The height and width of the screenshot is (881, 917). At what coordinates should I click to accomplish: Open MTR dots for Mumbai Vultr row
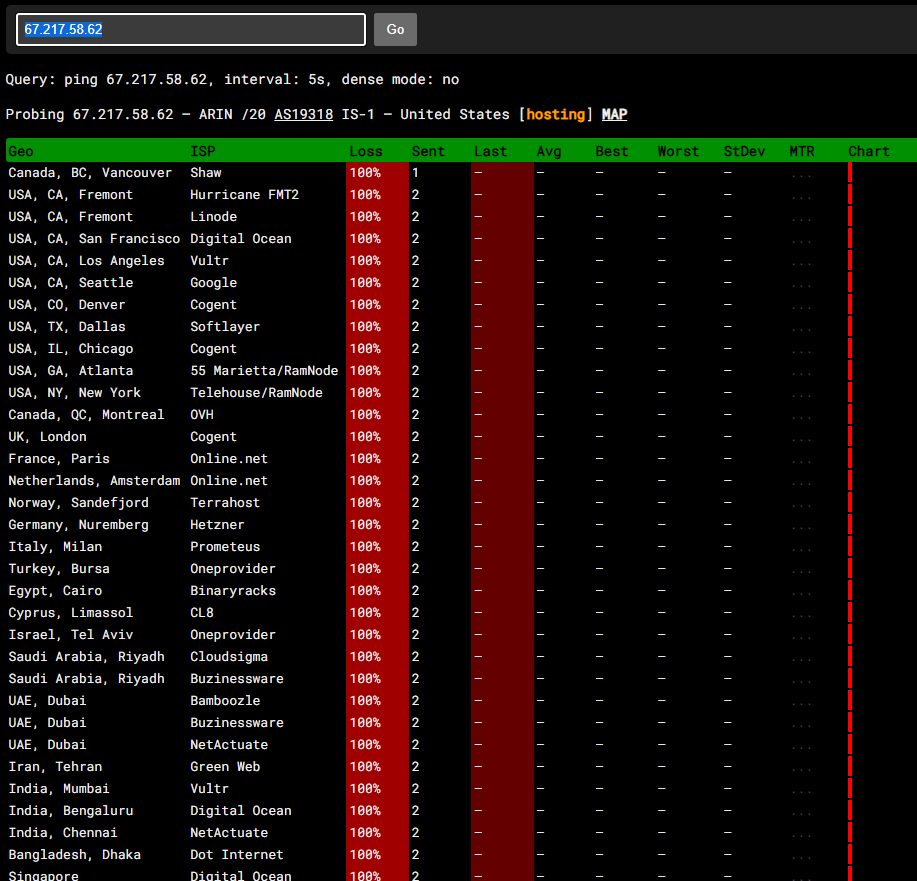tap(801, 790)
